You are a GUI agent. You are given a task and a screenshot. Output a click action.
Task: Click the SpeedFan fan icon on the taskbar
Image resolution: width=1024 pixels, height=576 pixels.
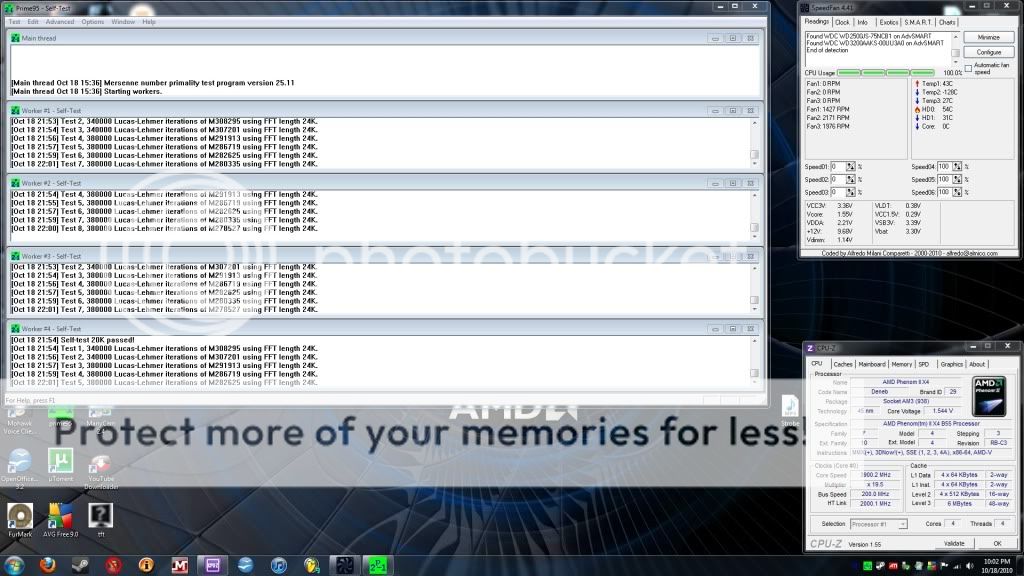(x=344, y=565)
